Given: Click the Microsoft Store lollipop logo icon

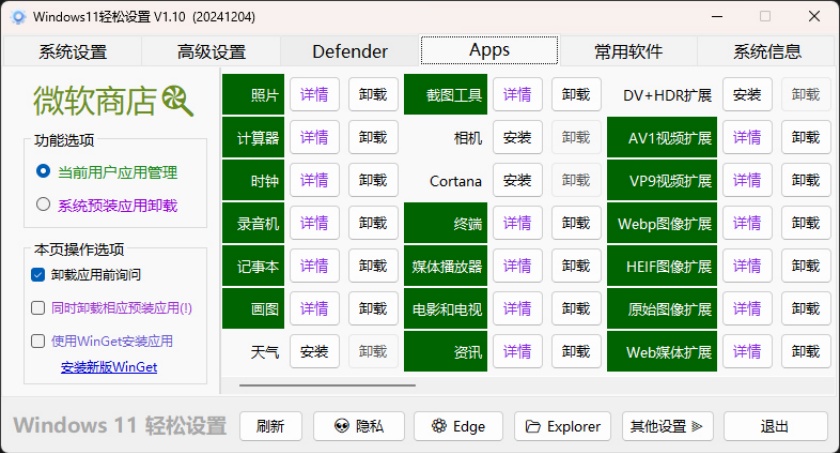Looking at the screenshot, I should pos(178,98).
